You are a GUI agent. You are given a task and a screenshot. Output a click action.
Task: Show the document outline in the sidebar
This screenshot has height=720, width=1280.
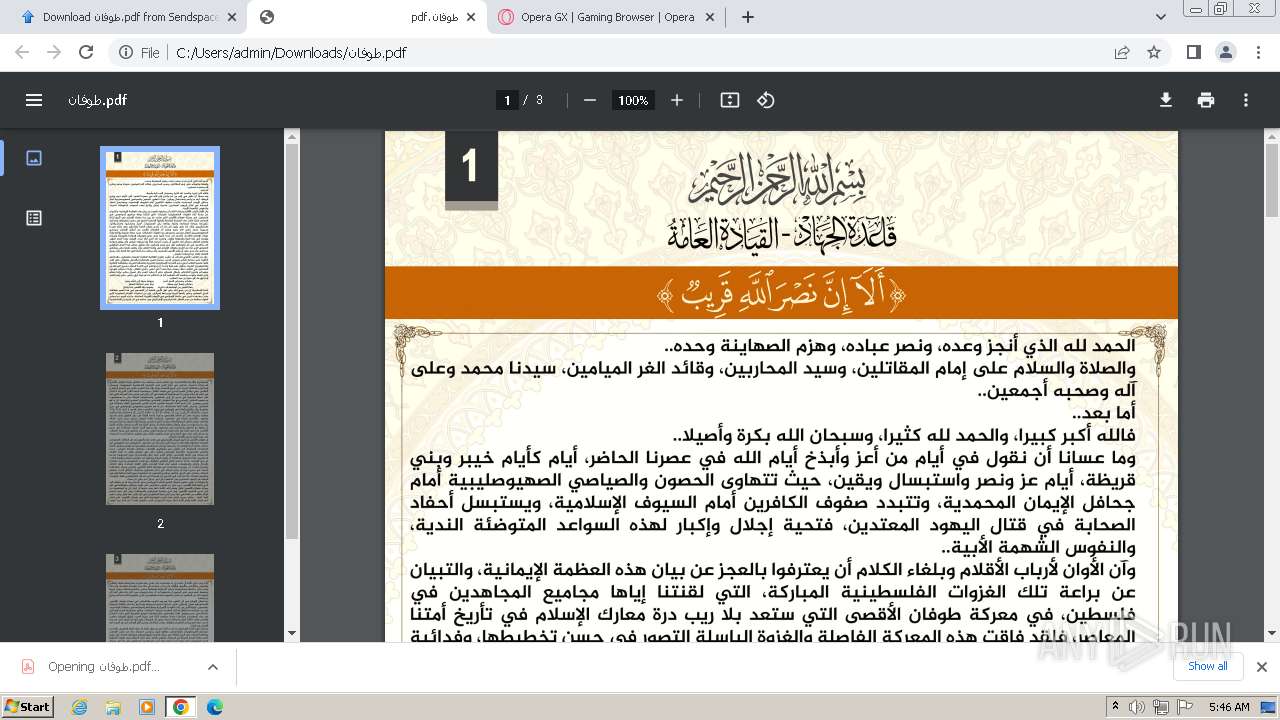[x=34, y=218]
